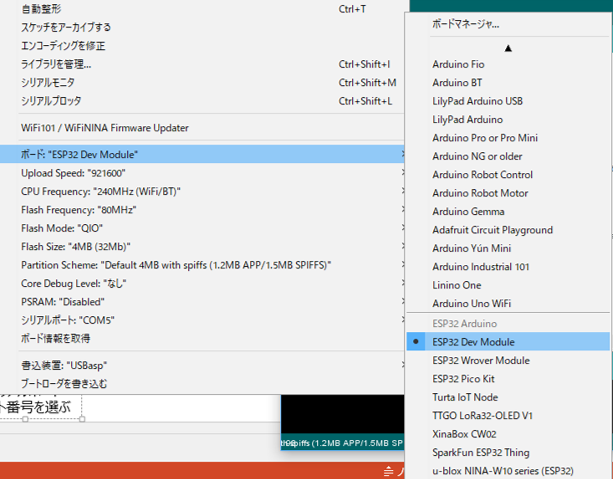Screen dimensions: 613x479
Task: Expand Upload Speed "921600" submenu
Action: click(202, 173)
